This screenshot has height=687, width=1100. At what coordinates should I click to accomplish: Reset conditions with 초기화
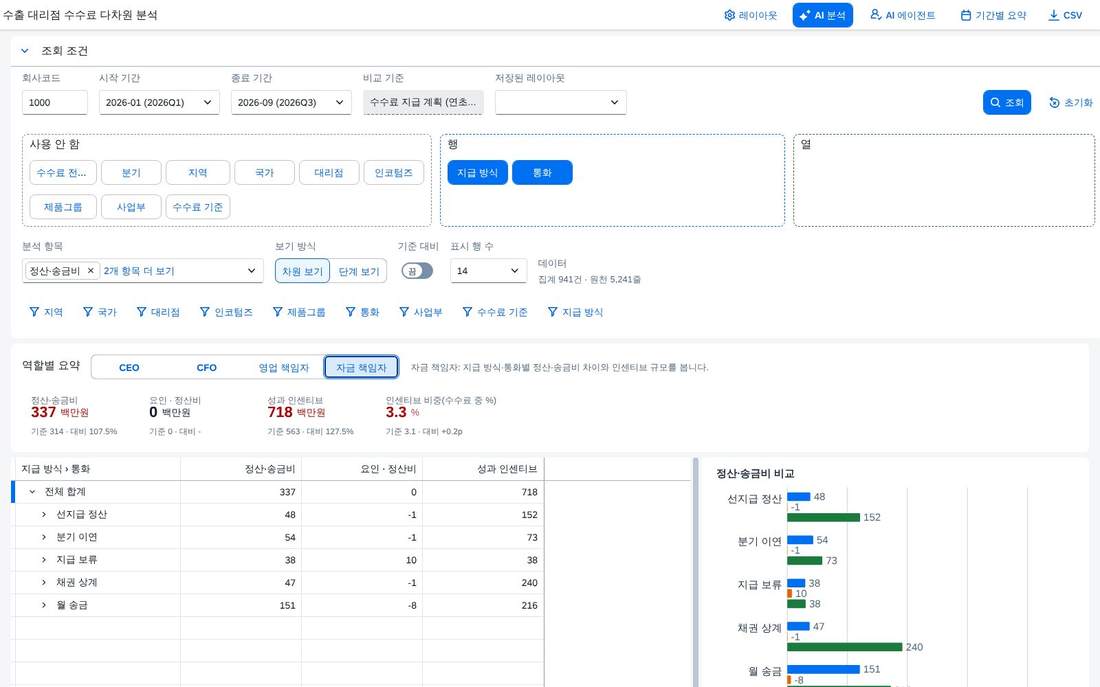point(1071,102)
